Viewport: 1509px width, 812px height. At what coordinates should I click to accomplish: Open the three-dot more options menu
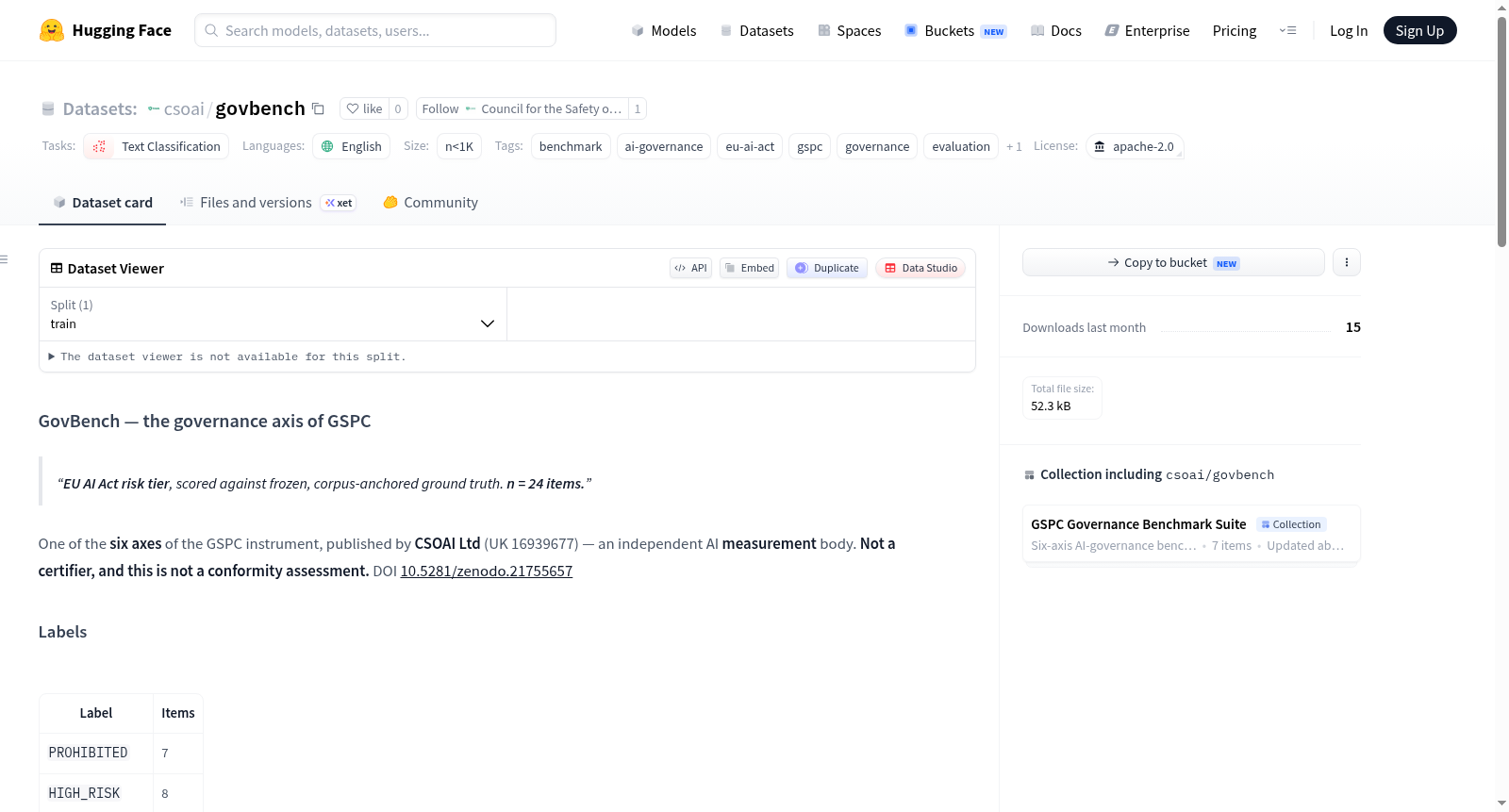tap(1347, 262)
